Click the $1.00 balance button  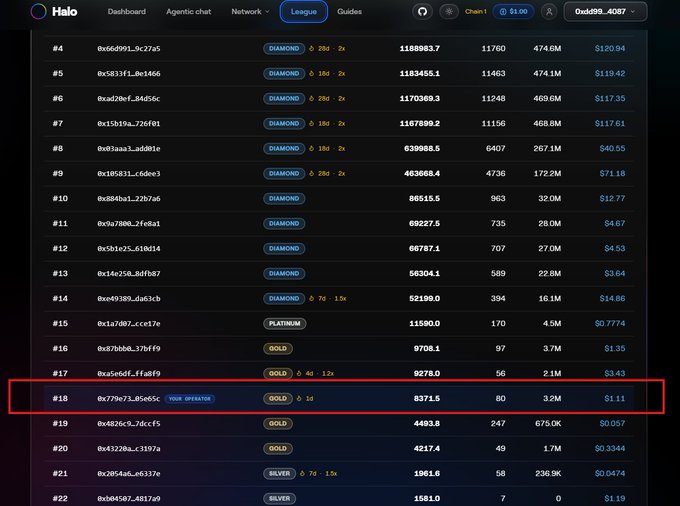pos(513,12)
